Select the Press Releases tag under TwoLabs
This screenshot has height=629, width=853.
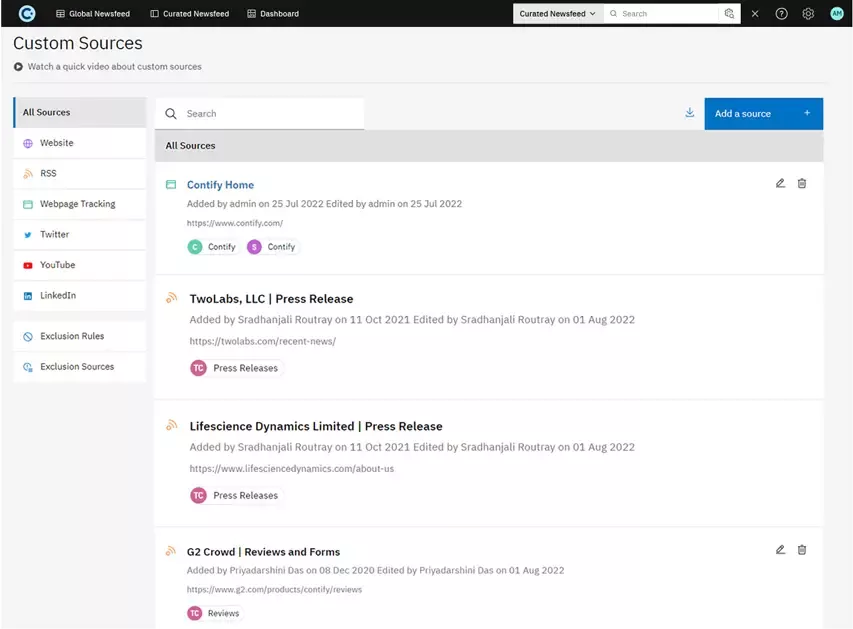pyautogui.click(x=237, y=368)
